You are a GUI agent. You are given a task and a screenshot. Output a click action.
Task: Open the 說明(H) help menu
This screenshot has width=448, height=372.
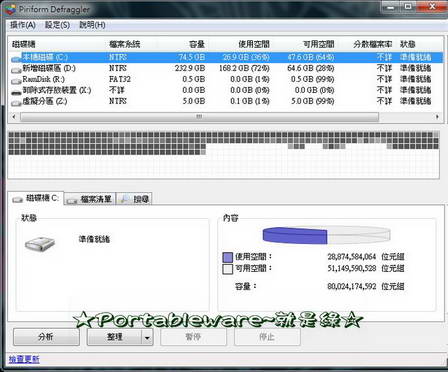[92, 25]
